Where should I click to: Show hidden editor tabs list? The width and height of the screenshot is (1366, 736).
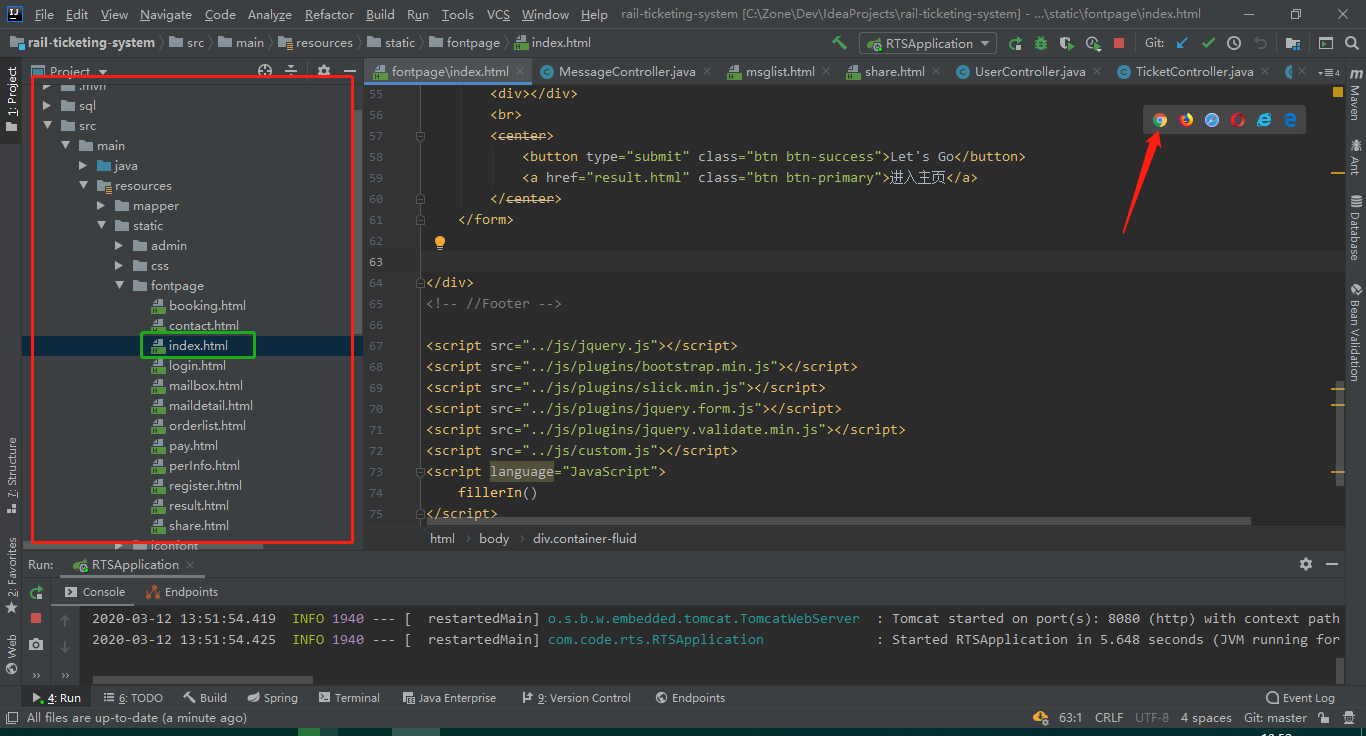(1330, 72)
